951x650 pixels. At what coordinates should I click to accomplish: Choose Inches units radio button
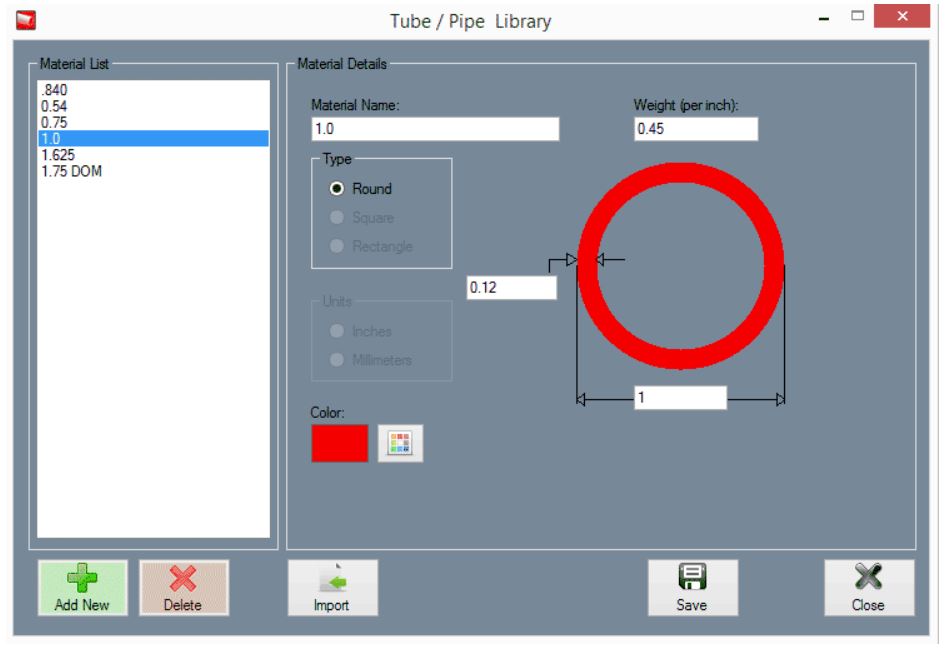pyautogui.click(x=337, y=330)
